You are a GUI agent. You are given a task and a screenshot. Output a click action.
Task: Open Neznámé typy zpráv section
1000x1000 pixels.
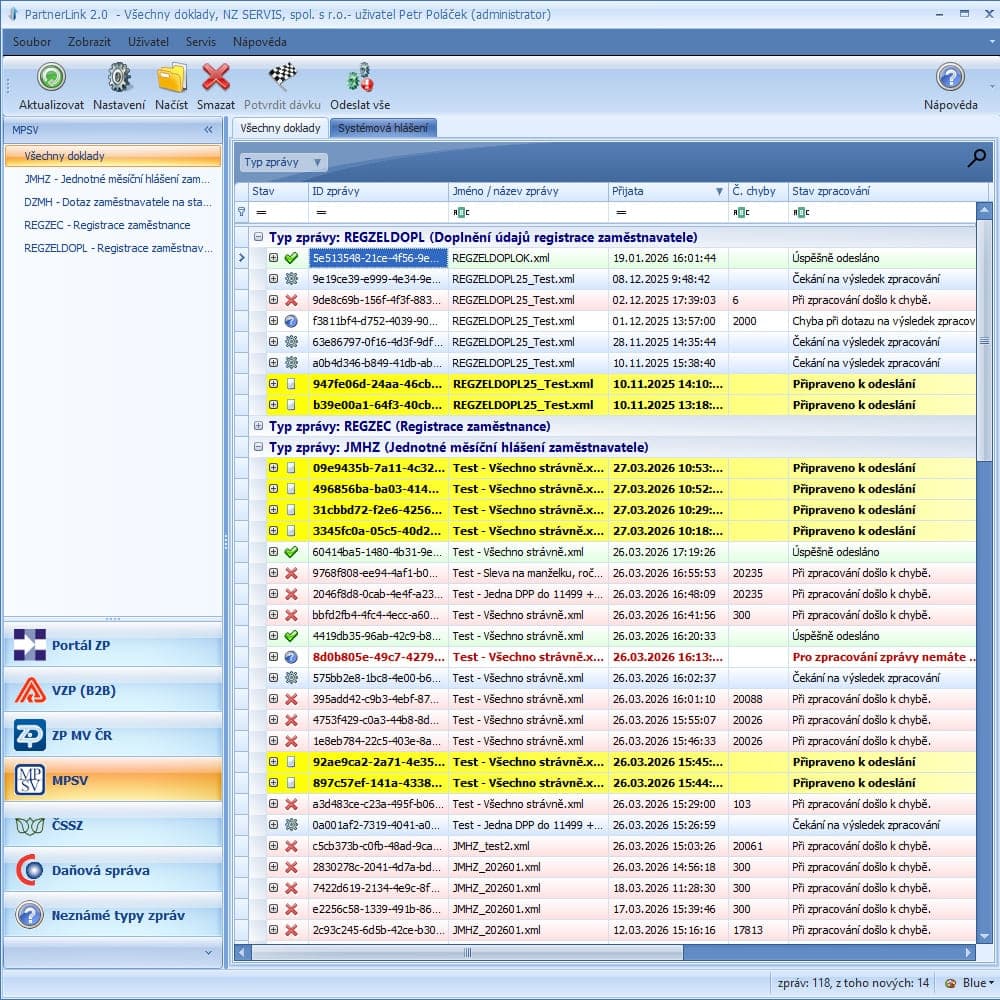(113, 915)
